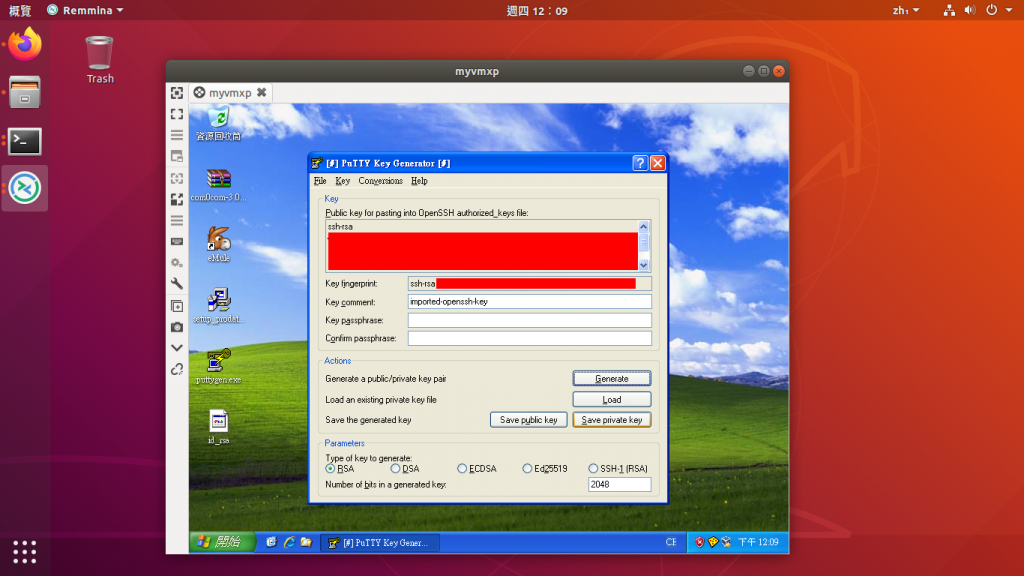Click Save private key
Viewport: 1024px width, 576px height.
tap(612, 420)
